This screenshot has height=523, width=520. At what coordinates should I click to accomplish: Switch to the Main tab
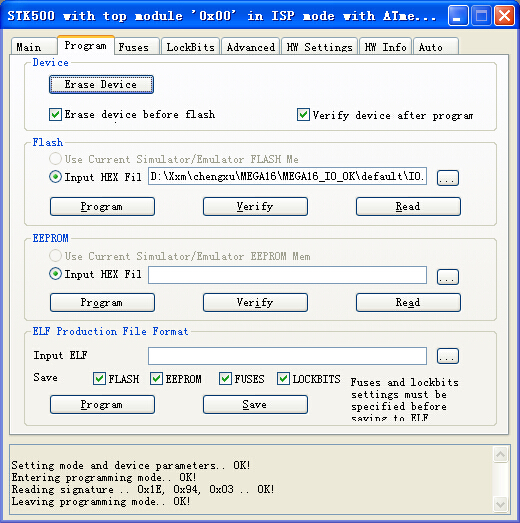pos(33,47)
